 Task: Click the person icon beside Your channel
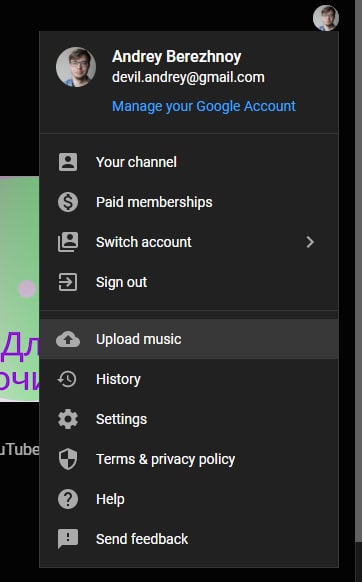click(68, 162)
